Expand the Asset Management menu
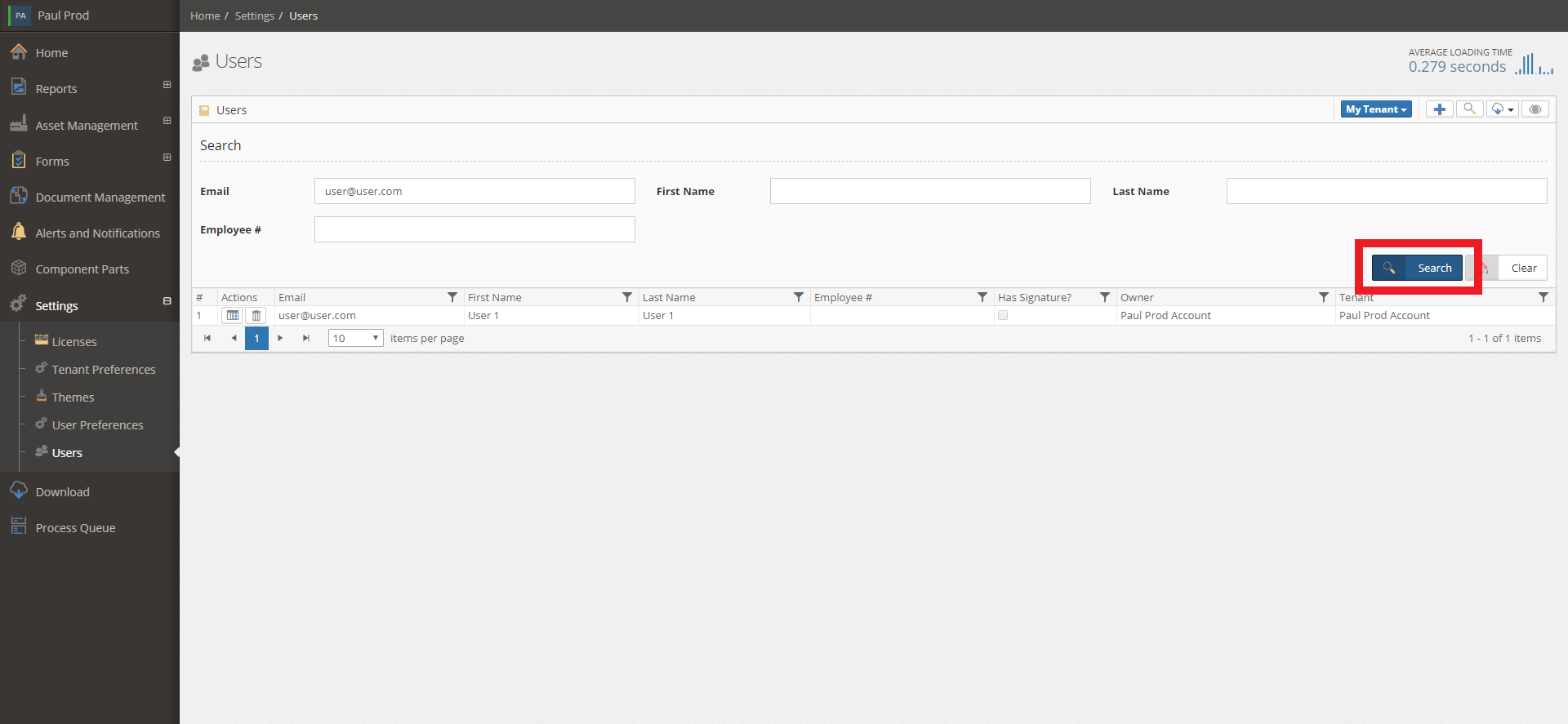This screenshot has height=724, width=1568. [x=167, y=121]
